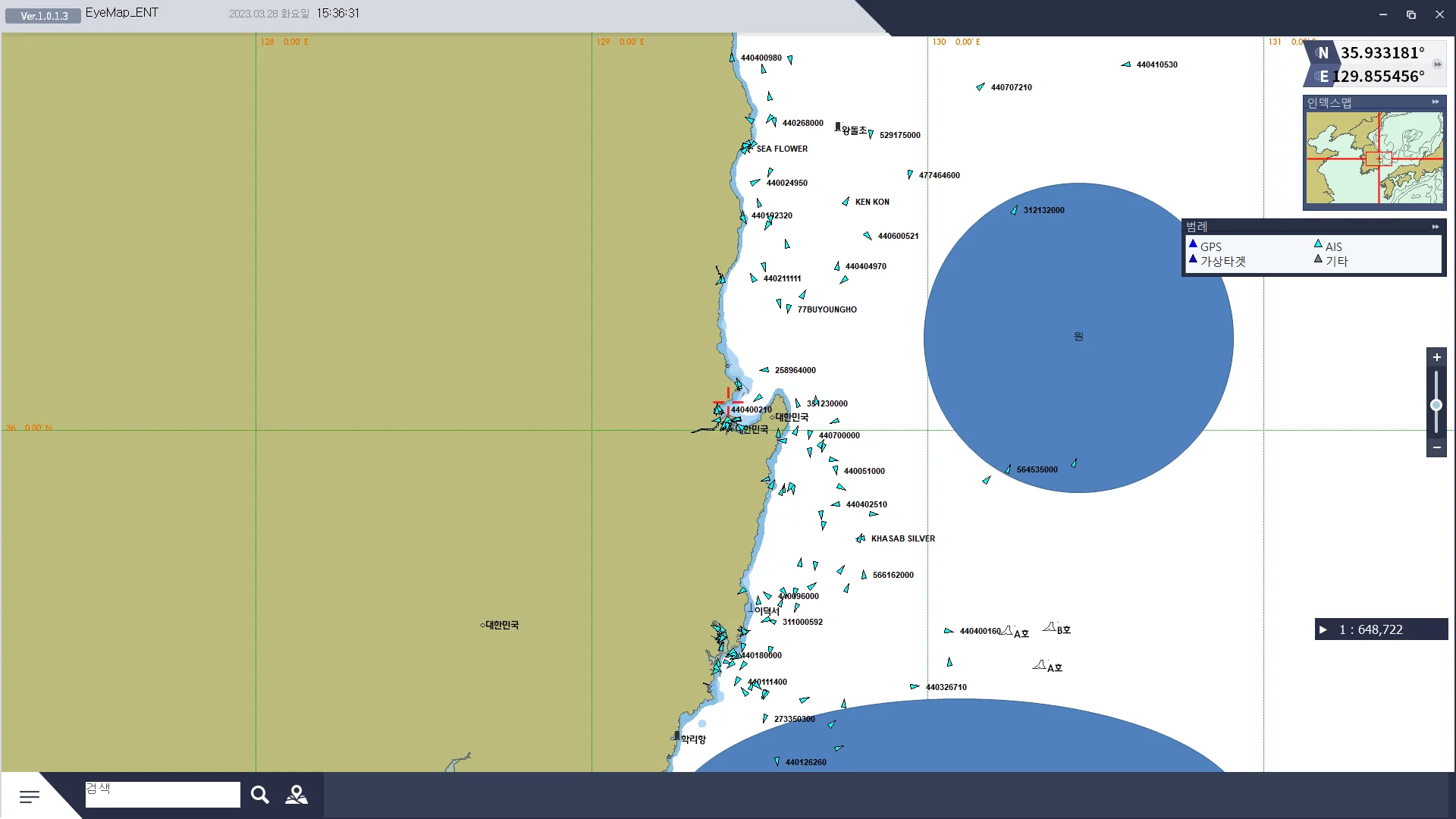Open the hamburger menu at bottom left
Viewport: 1456px width, 819px height.
tap(30, 796)
